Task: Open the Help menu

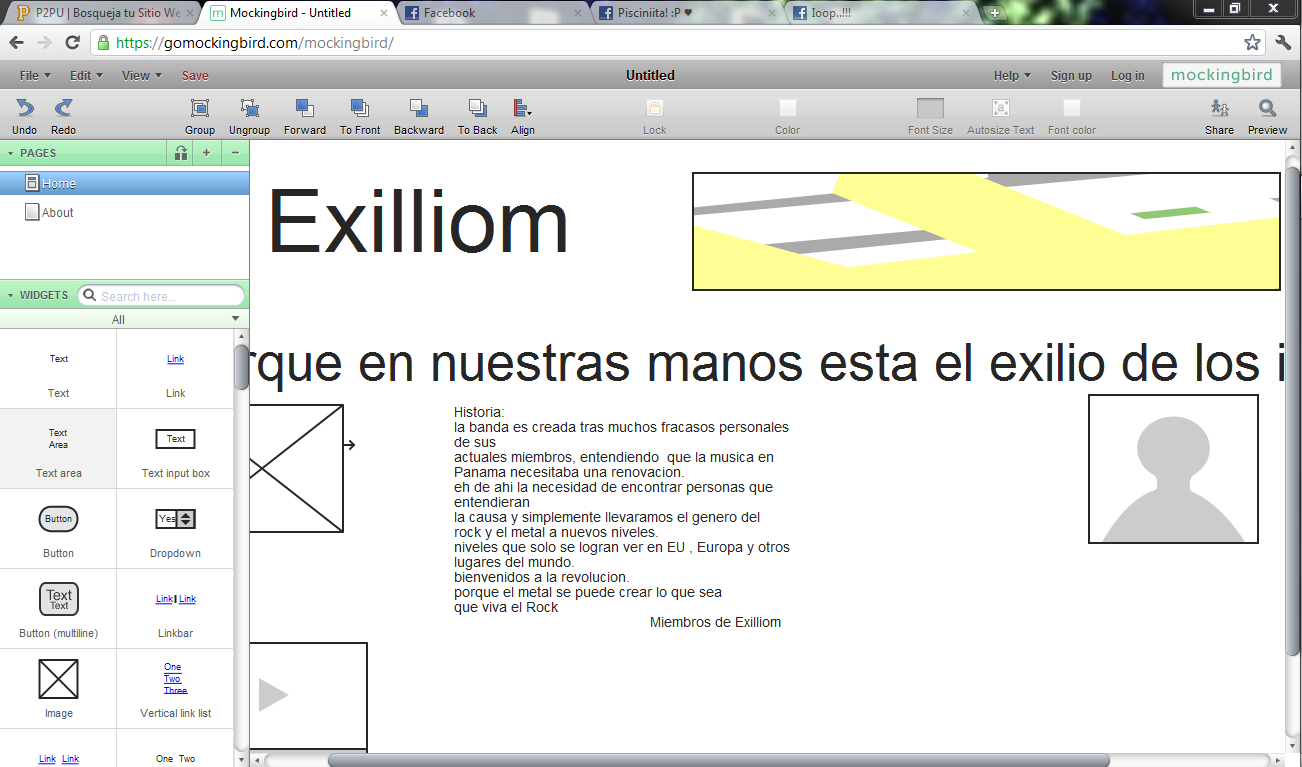Action: [x=1013, y=75]
